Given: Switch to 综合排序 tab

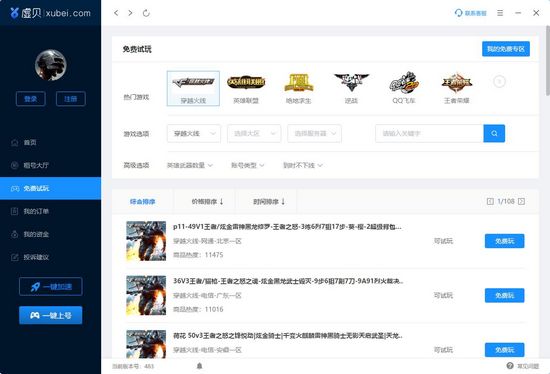Looking at the screenshot, I should pos(142,202).
